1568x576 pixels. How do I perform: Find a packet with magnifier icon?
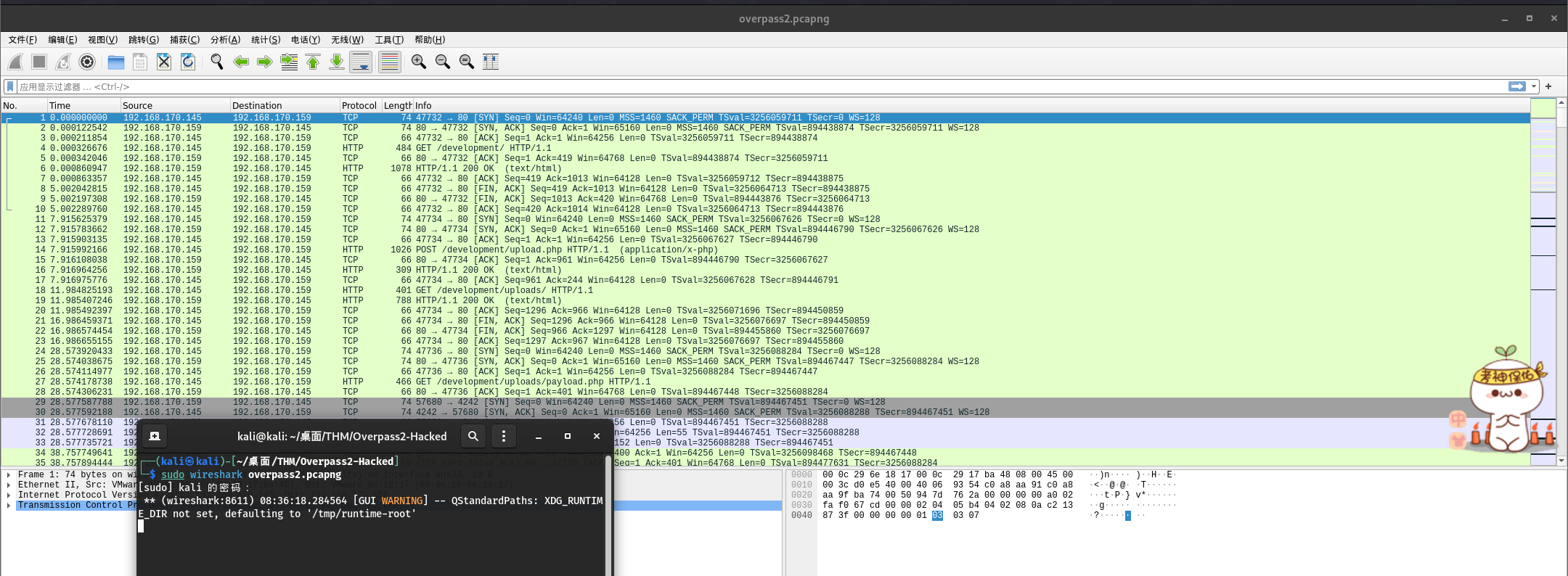(x=217, y=62)
